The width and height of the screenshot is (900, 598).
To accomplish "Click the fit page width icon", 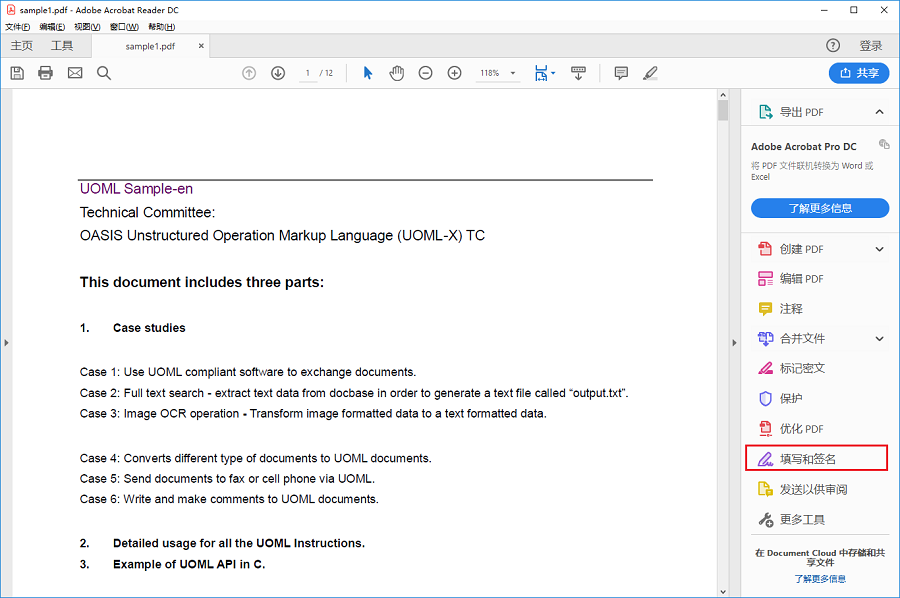I will [541, 73].
